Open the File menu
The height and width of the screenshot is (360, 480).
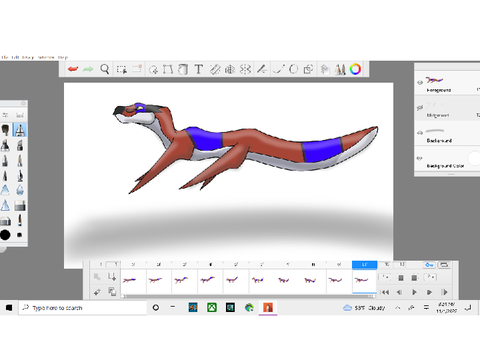[5, 57]
